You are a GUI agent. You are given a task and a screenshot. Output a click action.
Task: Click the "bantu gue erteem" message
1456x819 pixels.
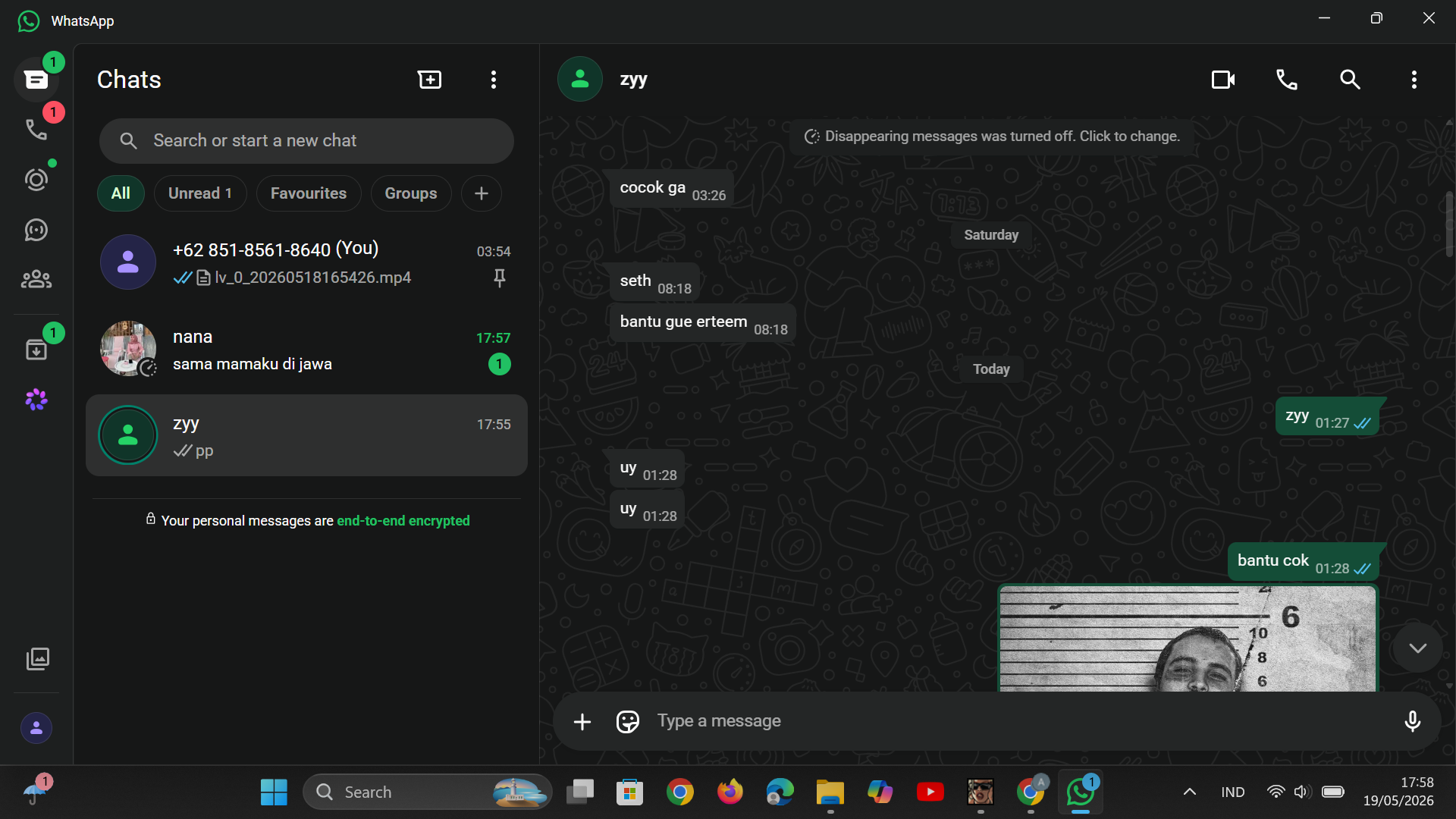[702, 323]
